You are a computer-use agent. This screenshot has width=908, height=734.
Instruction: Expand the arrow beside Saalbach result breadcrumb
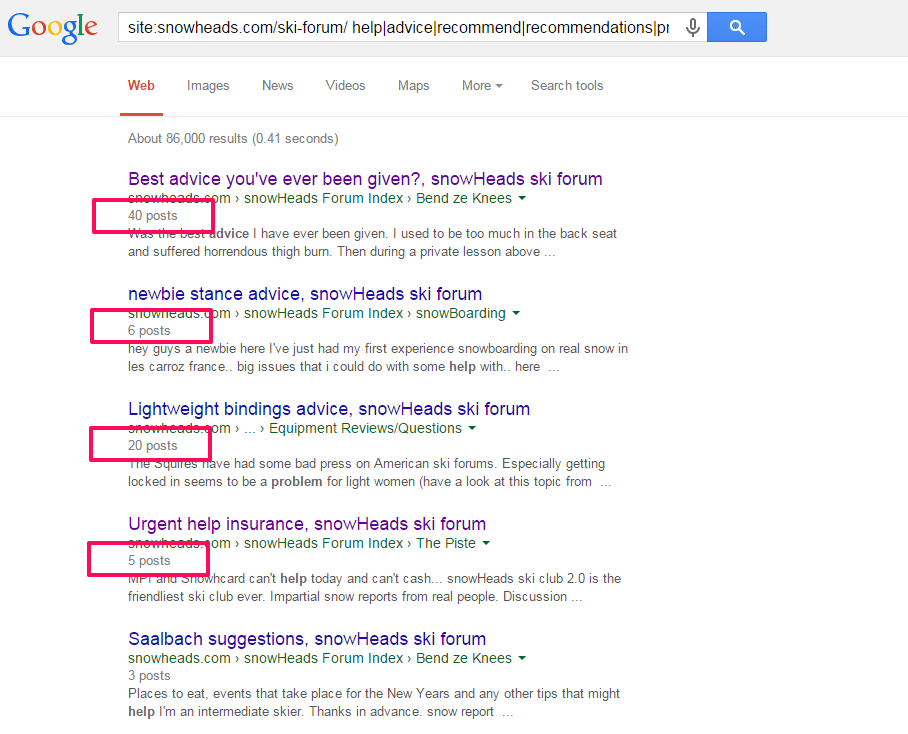coord(522,658)
